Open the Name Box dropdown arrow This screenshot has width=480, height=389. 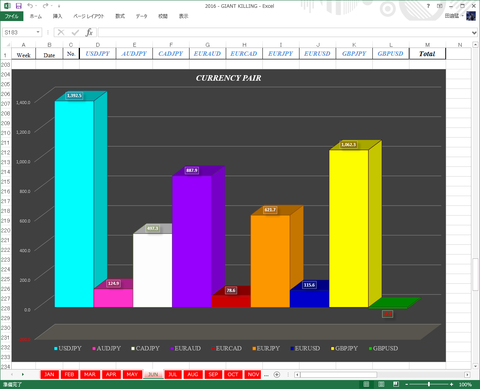tap(38, 32)
